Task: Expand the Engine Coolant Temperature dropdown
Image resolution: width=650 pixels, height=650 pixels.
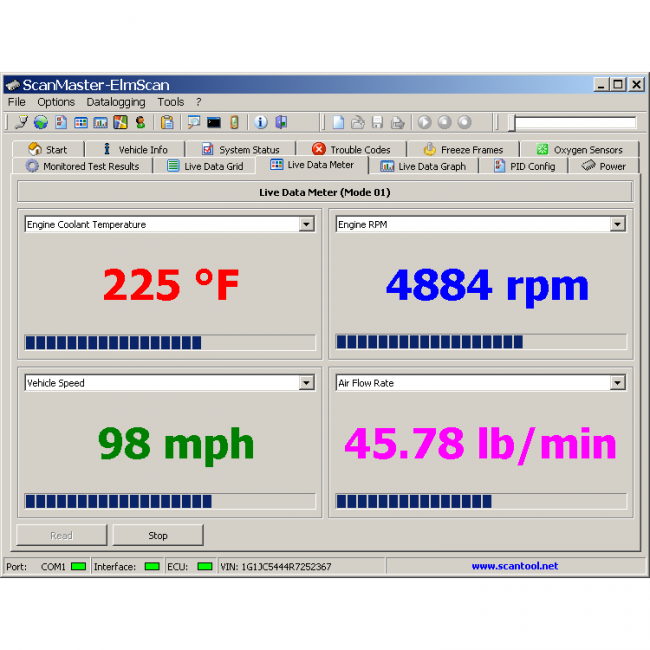Action: pyautogui.click(x=307, y=225)
